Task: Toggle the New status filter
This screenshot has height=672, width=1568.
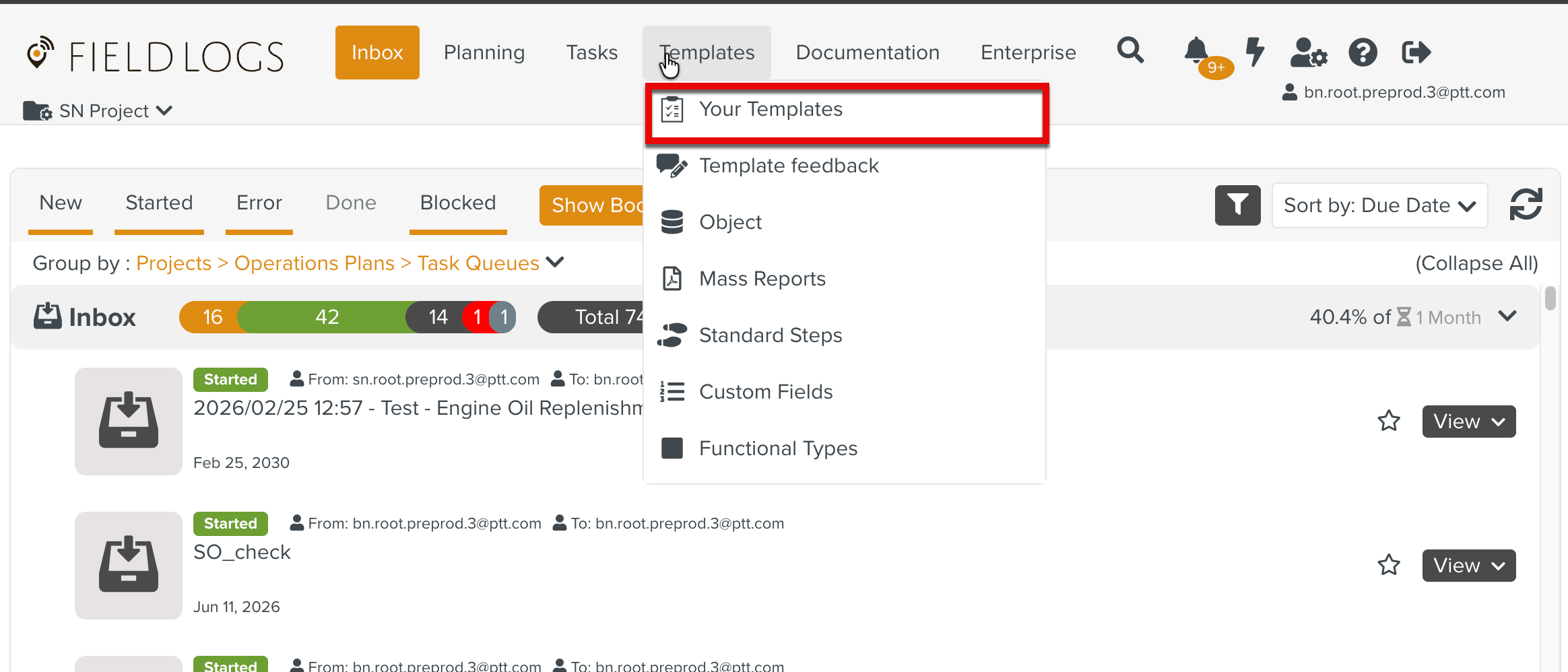Action: pyautogui.click(x=61, y=203)
